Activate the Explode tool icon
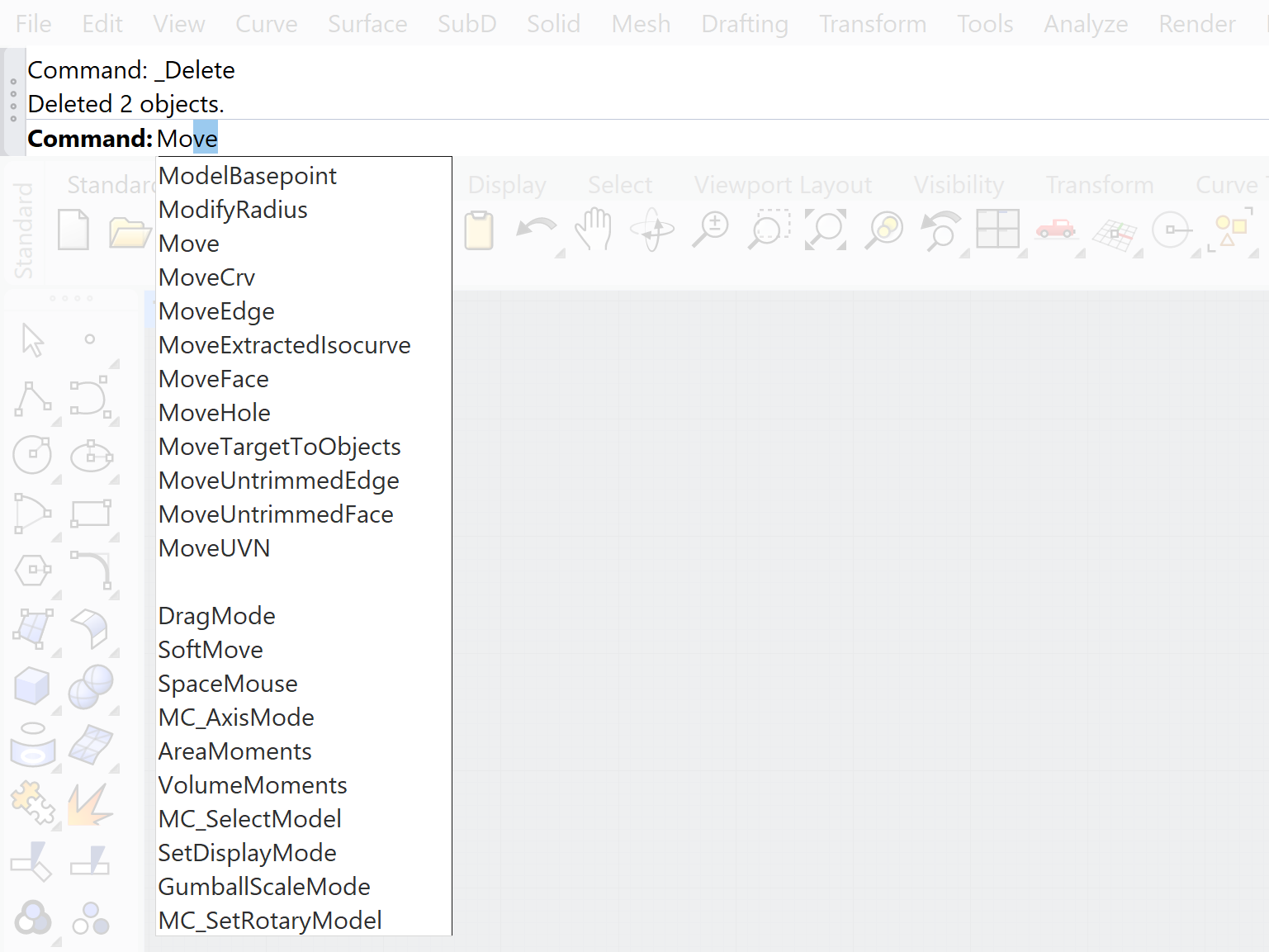Viewport: 1269px width, 952px height. click(x=89, y=804)
